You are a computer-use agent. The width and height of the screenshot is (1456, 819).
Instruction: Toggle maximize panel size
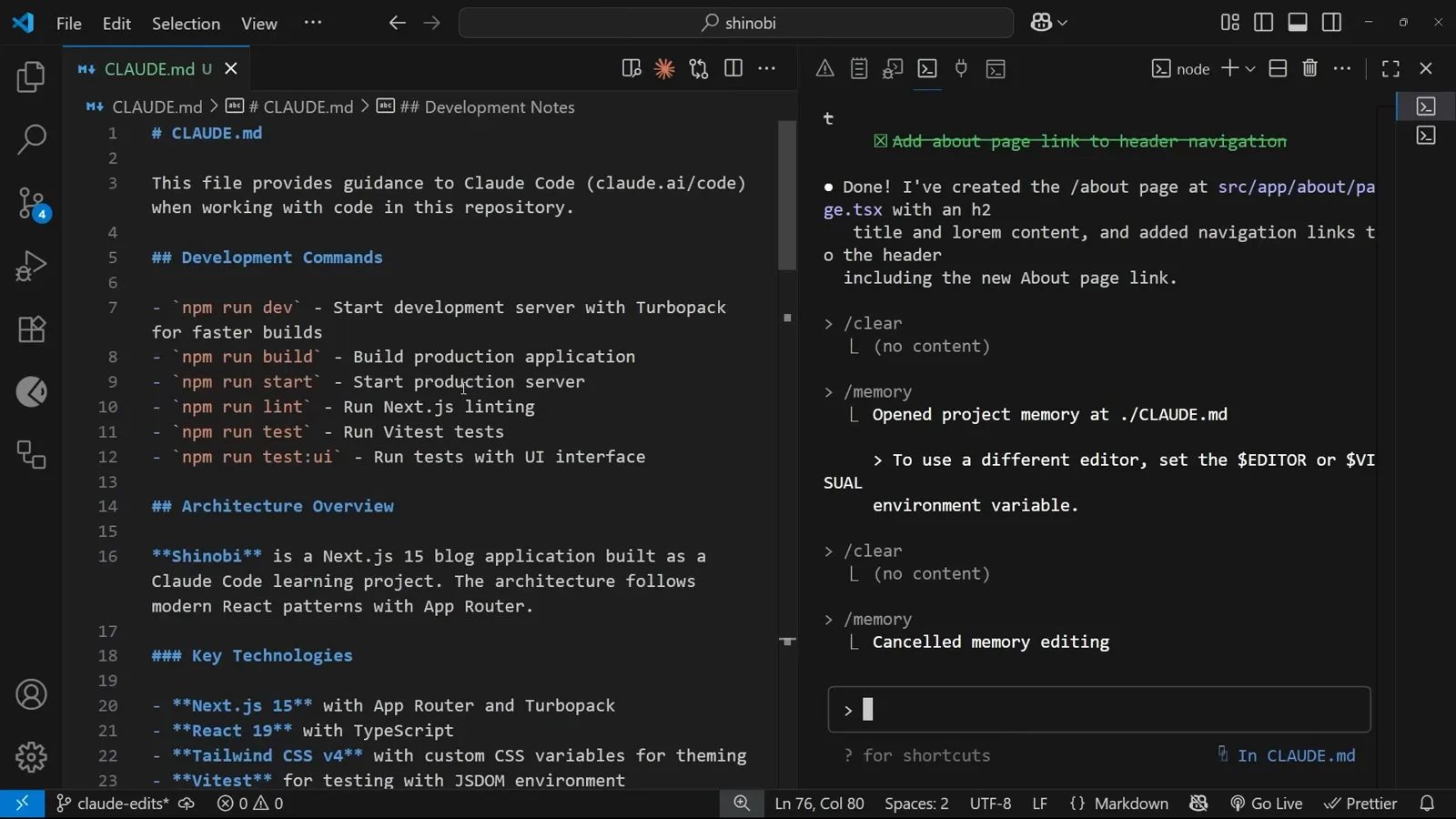pos(1390,68)
